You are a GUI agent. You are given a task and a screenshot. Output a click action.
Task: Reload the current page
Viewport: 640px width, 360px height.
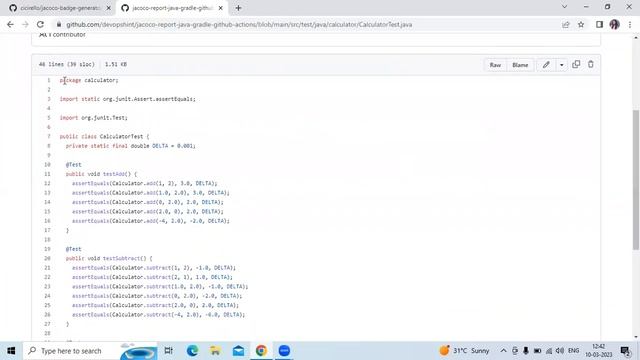click(x=40, y=24)
